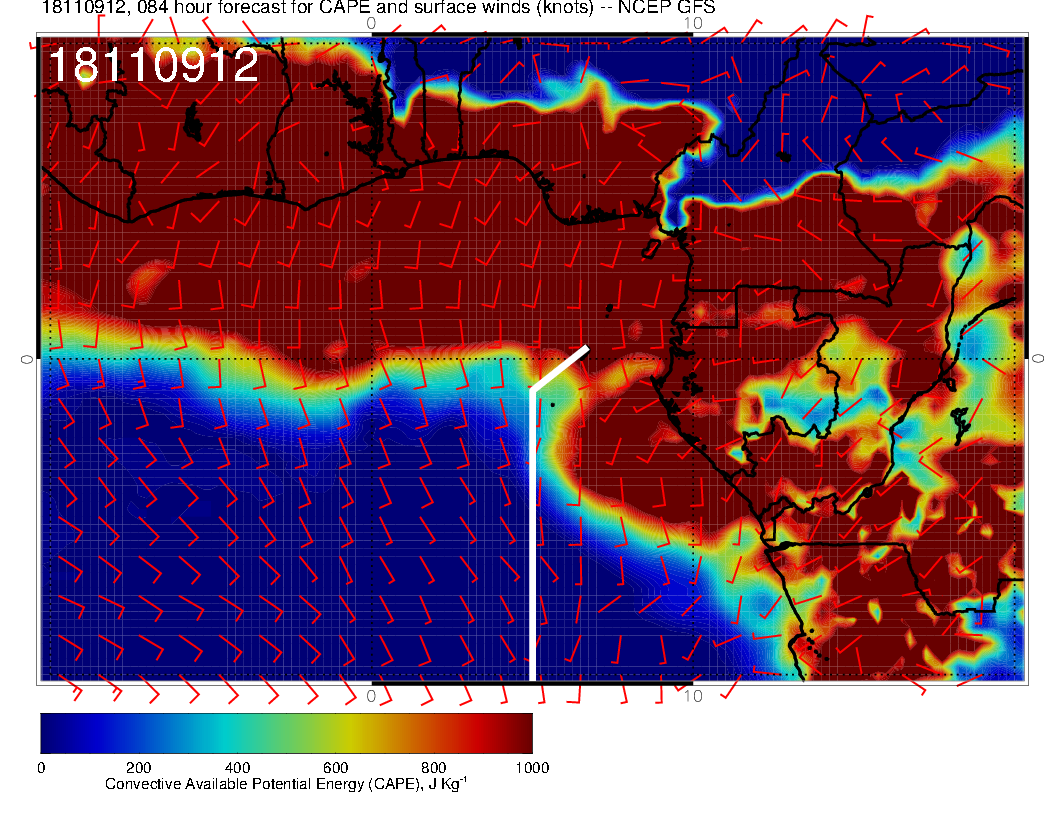Image resolution: width=1056 pixels, height=816 pixels.
Task: Click the 800 tick label under the colorbar
Action: (433, 768)
